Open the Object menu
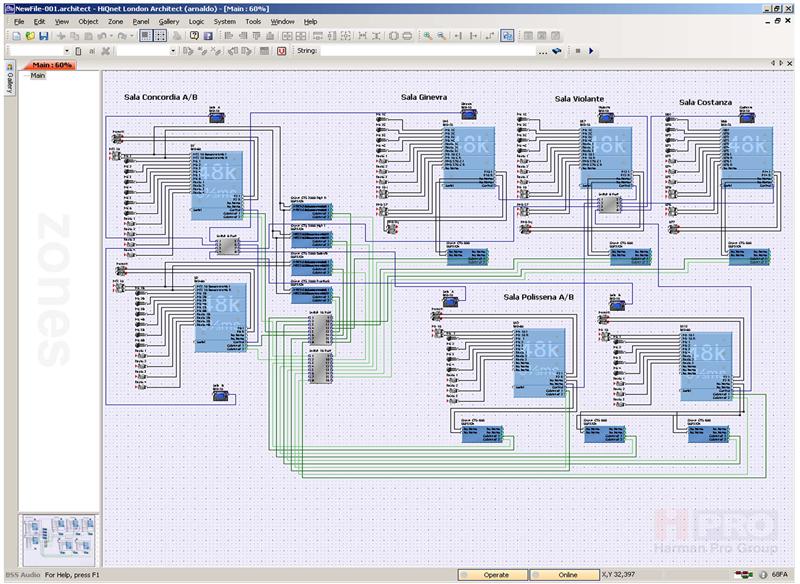800x584 pixels. (88, 21)
